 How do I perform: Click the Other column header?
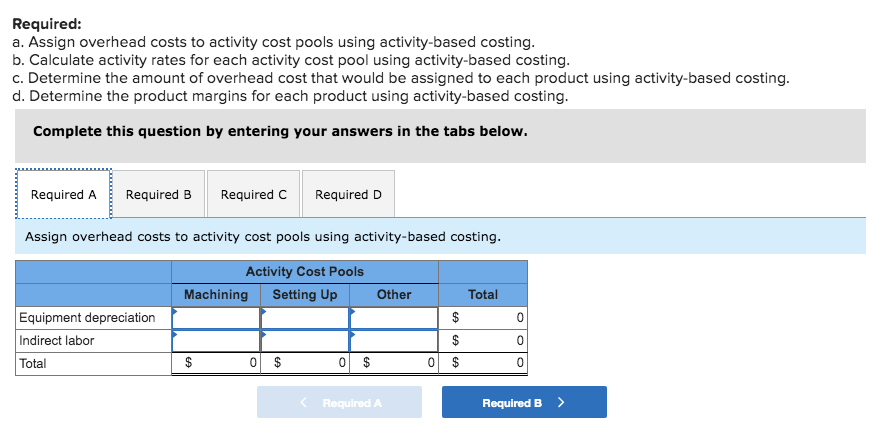394,295
